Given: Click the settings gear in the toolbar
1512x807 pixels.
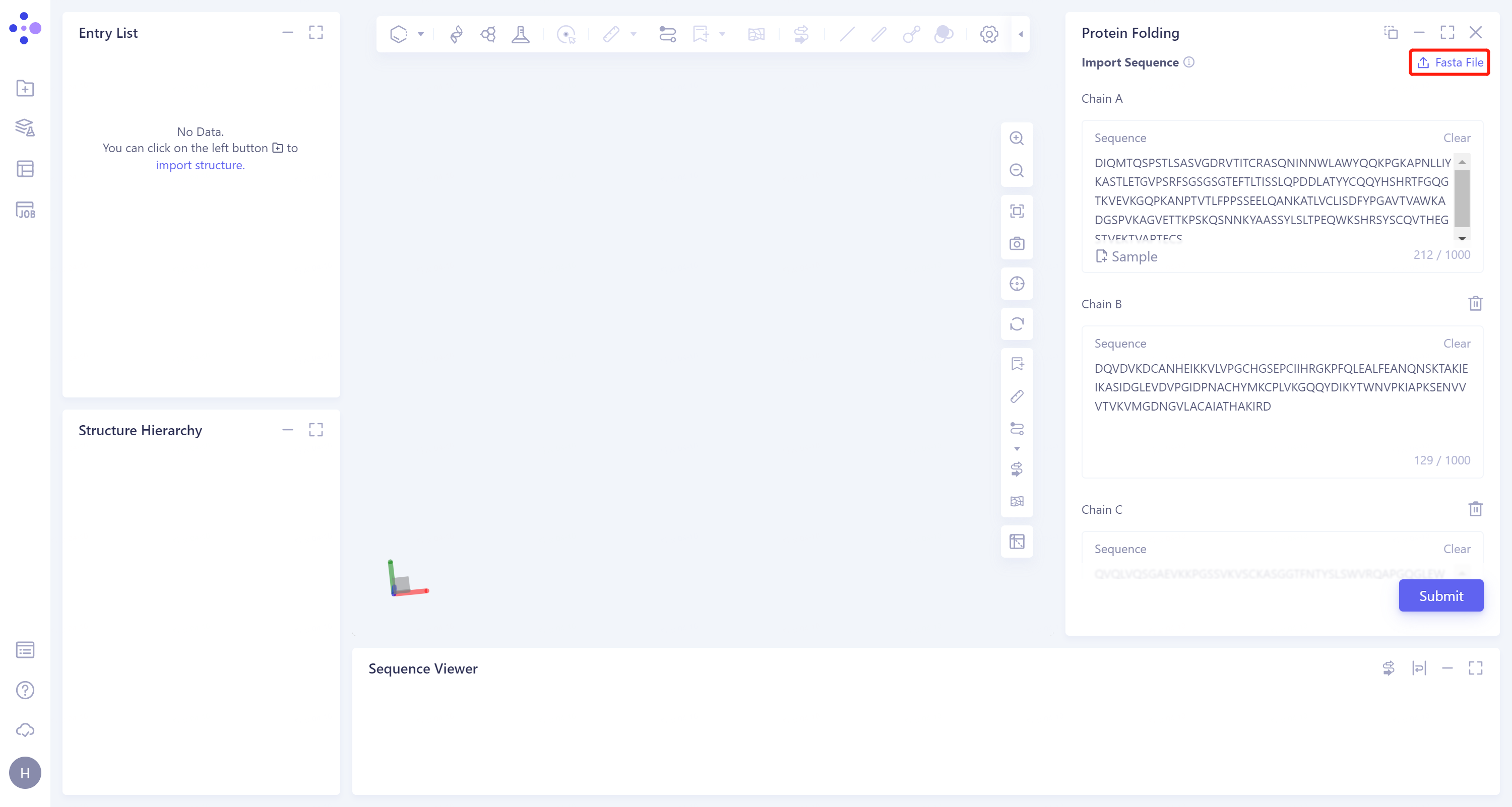Looking at the screenshot, I should pyautogui.click(x=989, y=34).
